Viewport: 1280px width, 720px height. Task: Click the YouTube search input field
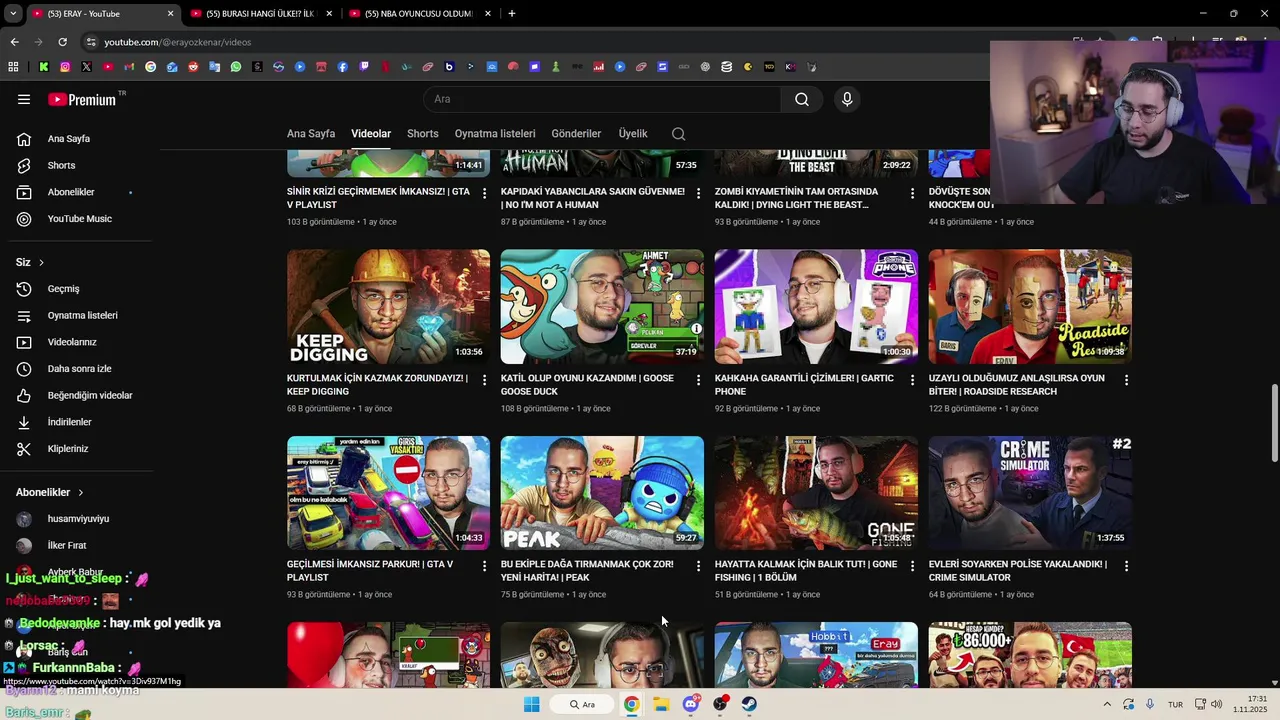(x=602, y=99)
